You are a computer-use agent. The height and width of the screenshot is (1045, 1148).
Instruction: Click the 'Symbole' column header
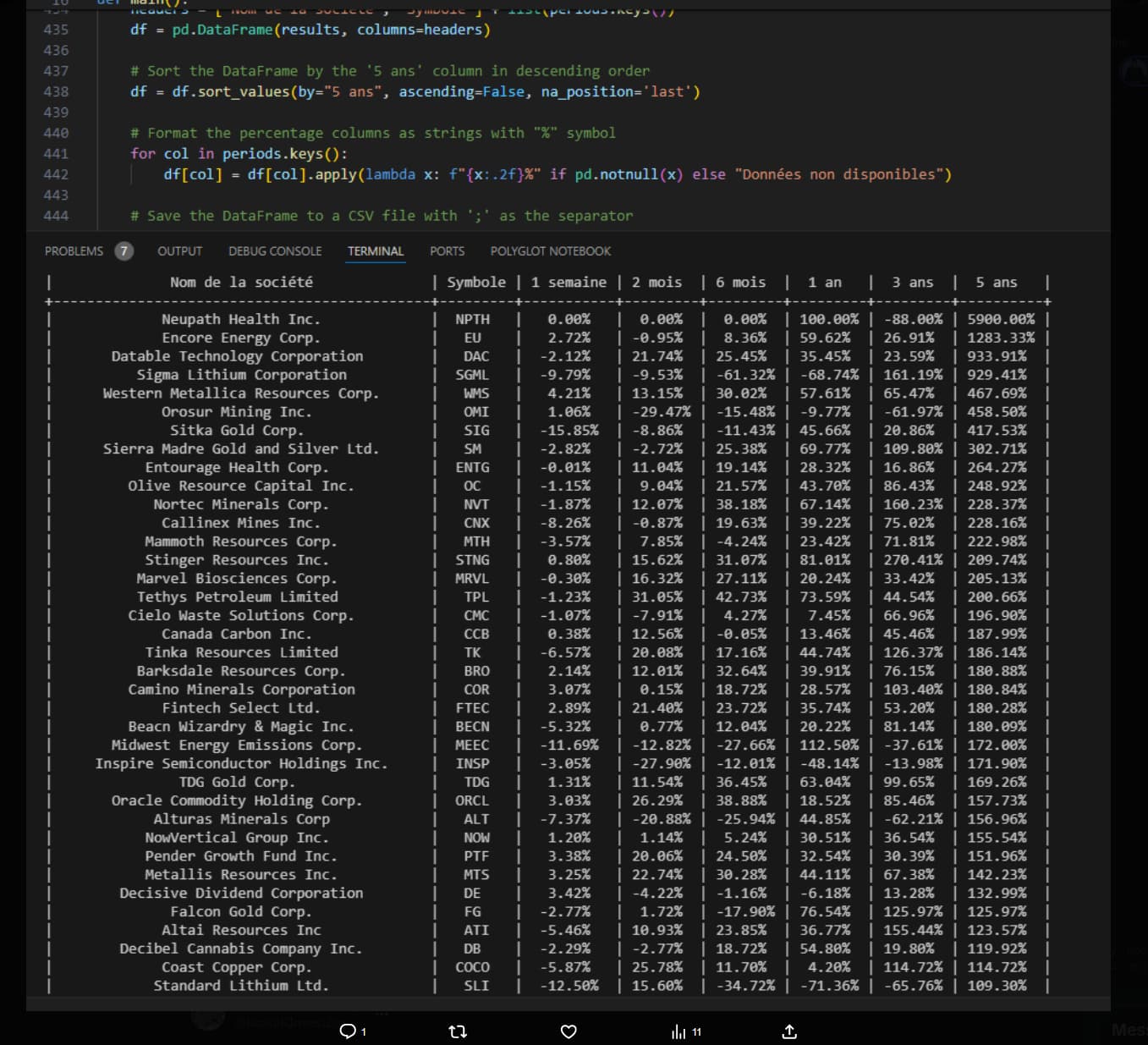coord(476,282)
